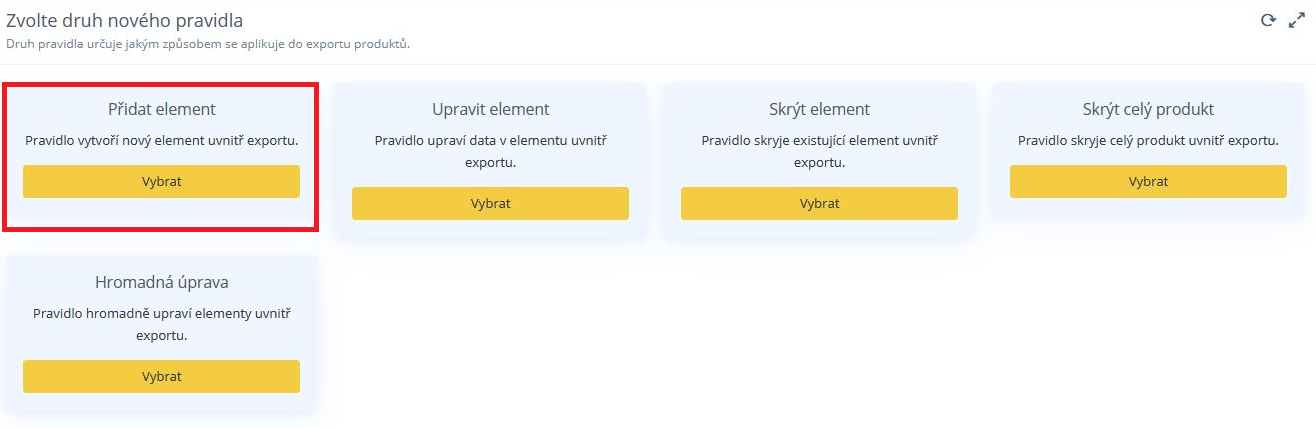Hit Vybrat for Skrýt celý produkt
Viewport: 1316px width, 428px height.
pos(1148,181)
